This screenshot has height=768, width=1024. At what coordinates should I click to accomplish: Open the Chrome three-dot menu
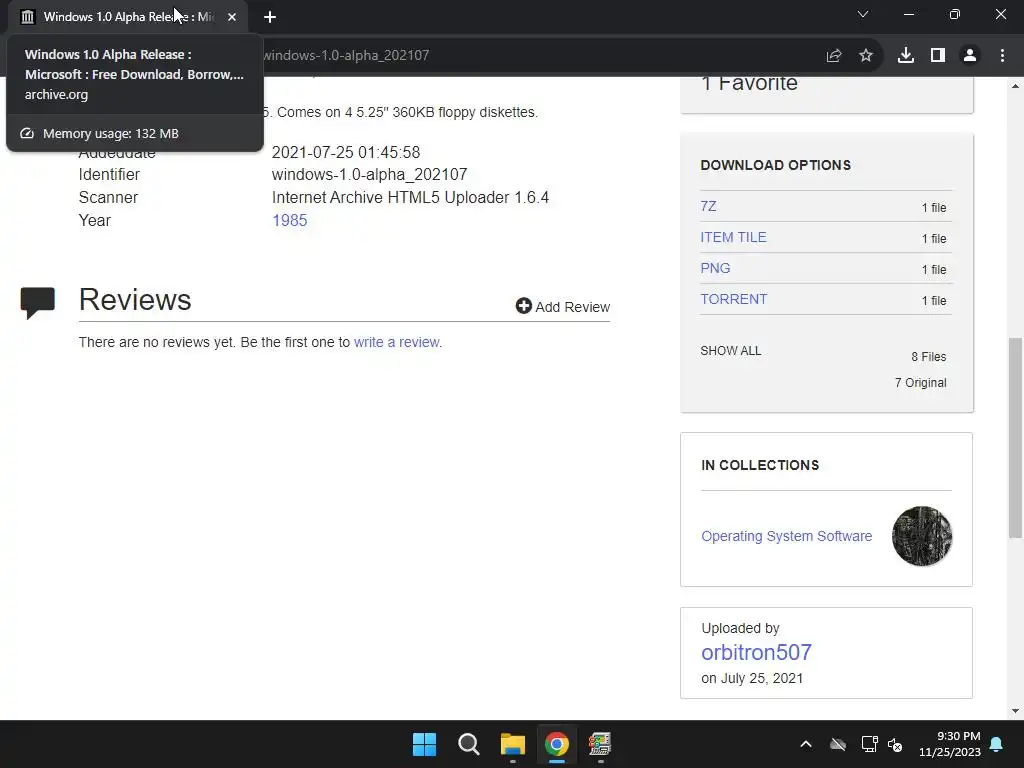pos(1002,56)
